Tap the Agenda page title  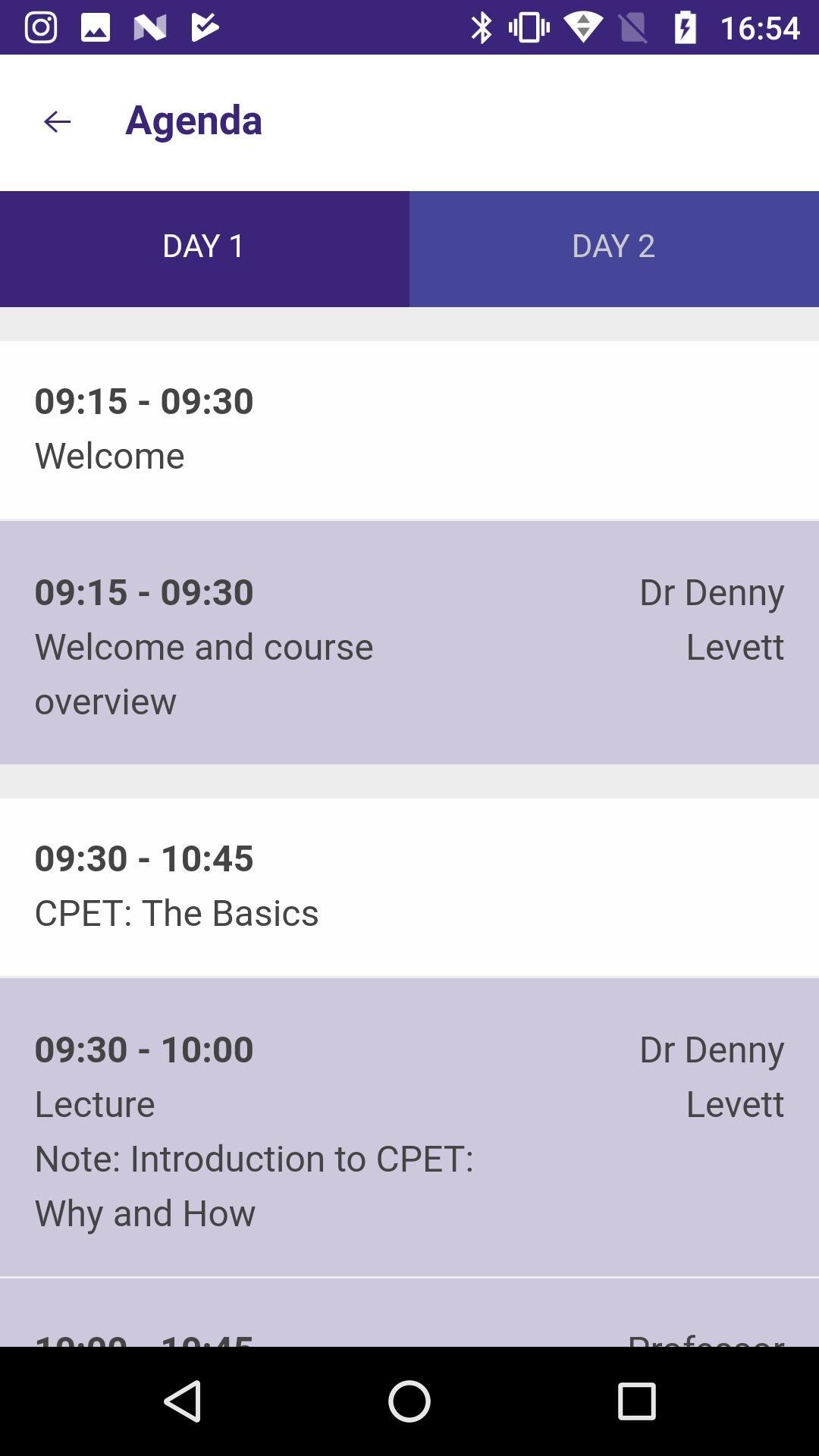(x=193, y=120)
